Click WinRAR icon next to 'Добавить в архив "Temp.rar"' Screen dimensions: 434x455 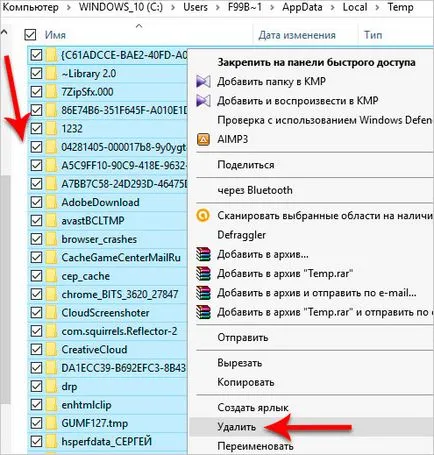pos(203,274)
